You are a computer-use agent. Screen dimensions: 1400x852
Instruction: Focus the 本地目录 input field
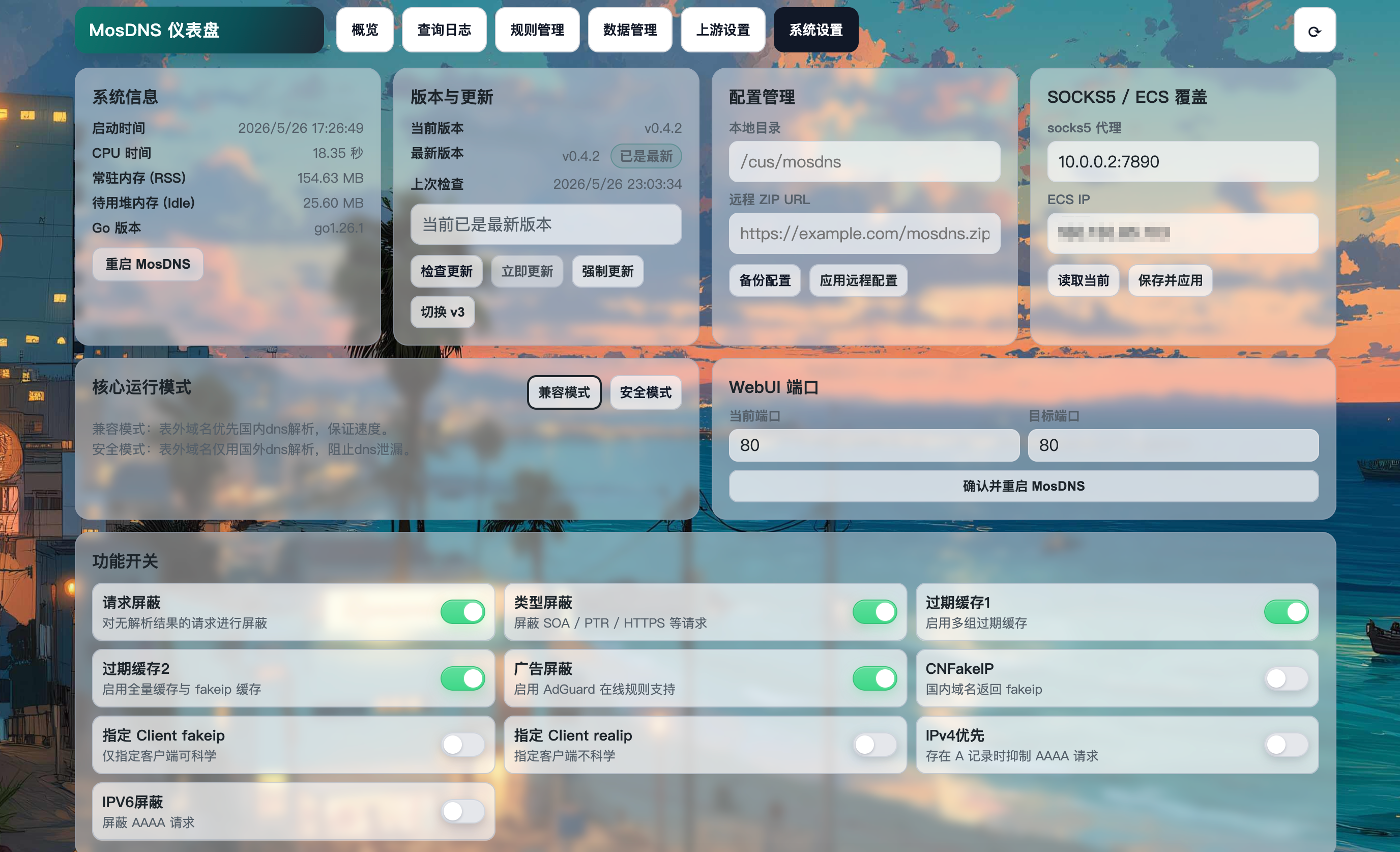tap(864, 162)
